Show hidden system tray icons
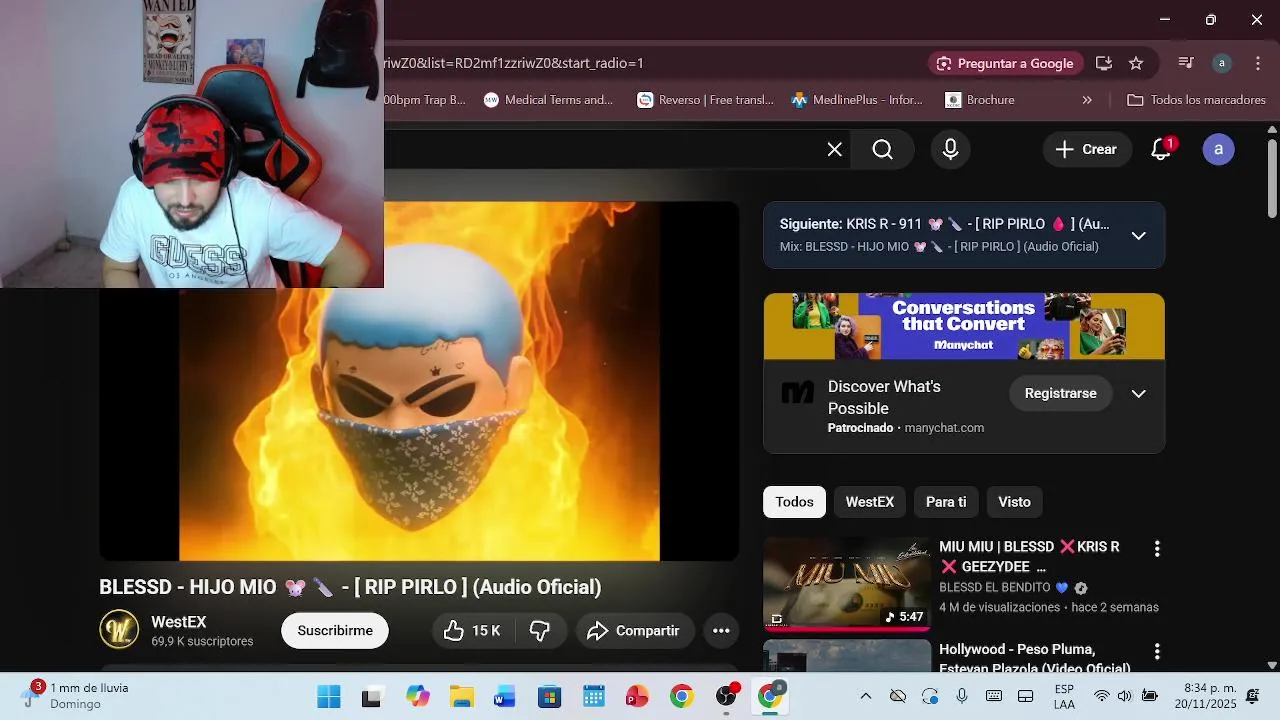 click(866, 696)
